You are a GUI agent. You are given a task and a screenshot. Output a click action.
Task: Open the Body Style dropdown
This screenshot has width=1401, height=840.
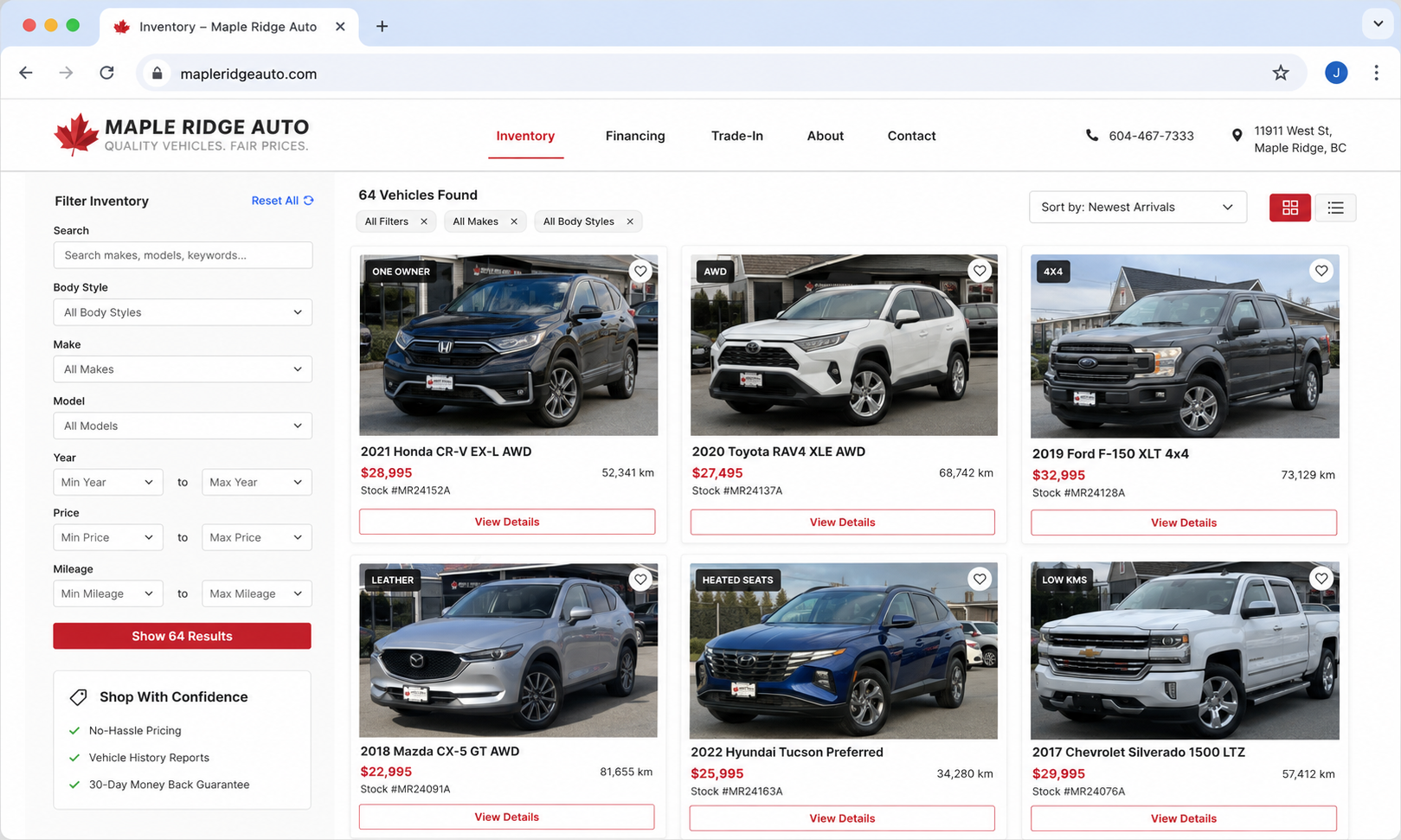[x=183, y=312]
